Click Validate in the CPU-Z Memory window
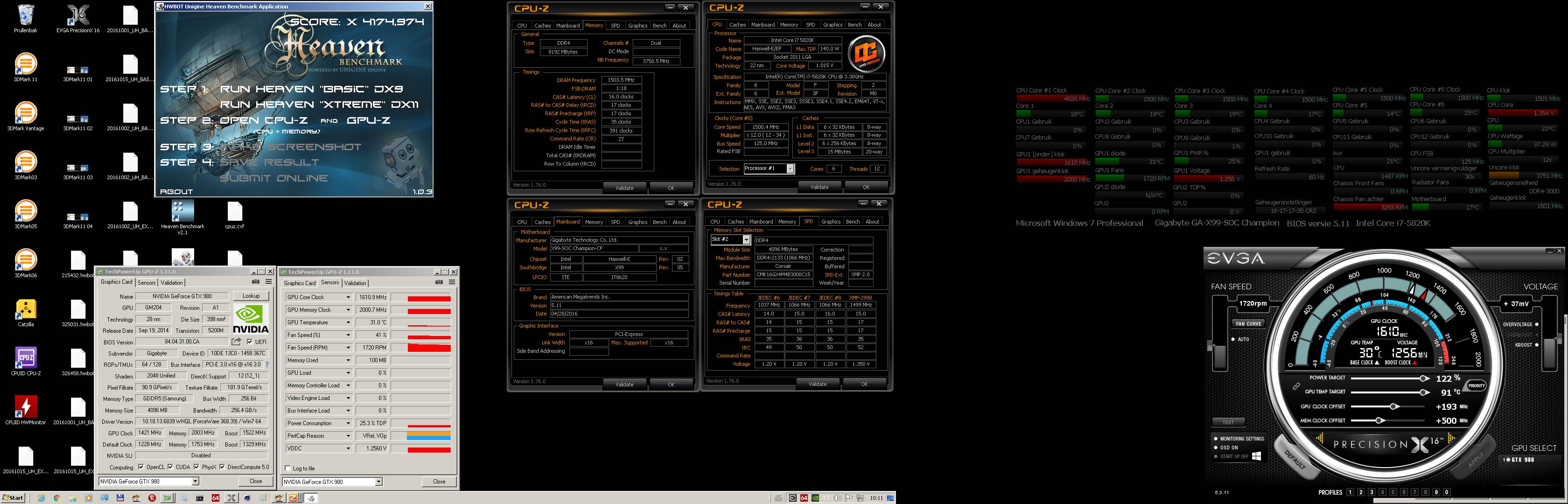This screenshot has width=1568, height=504. coord(624,188)
